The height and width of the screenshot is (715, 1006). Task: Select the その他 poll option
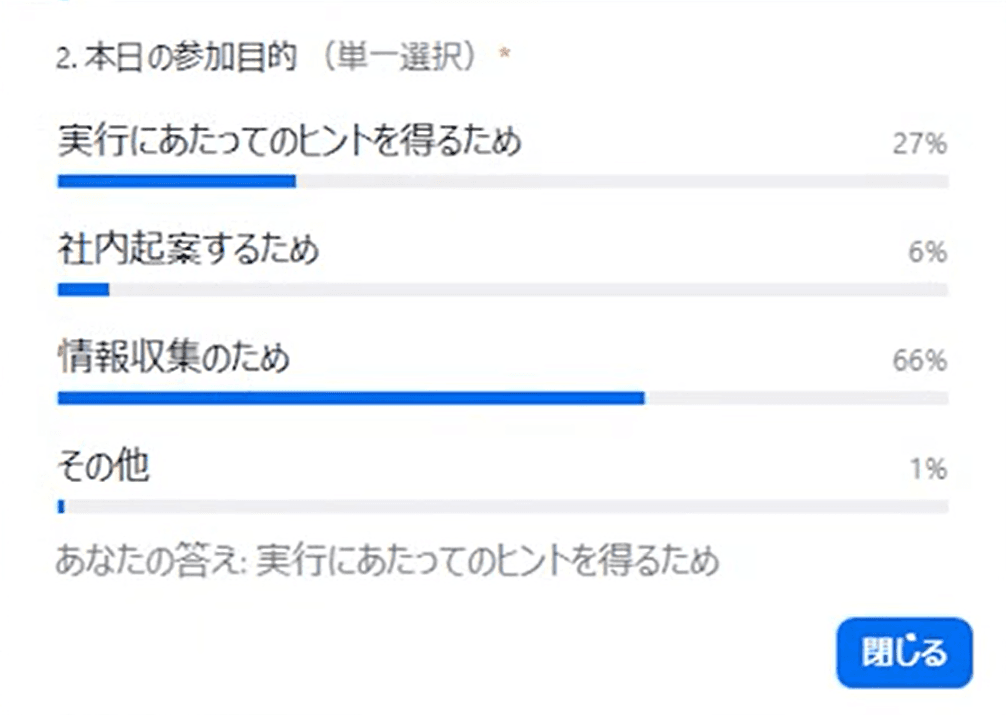tap(103, 467)
